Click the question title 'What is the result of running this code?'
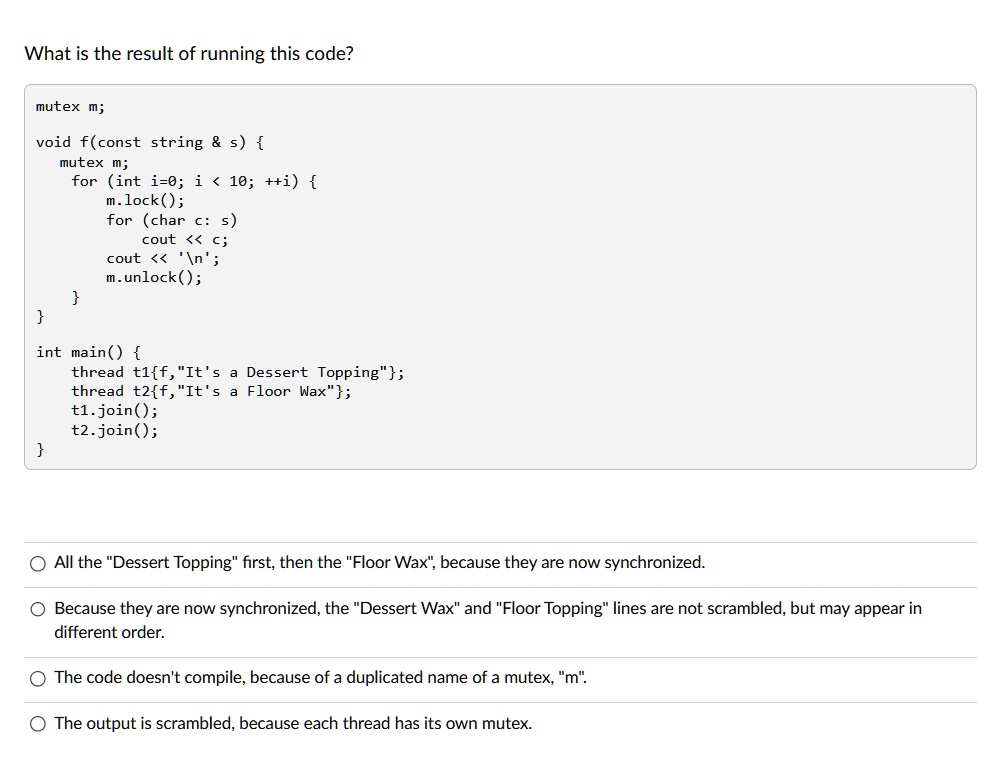The height and width of the screenshot is (765, 990). (x=189, y=53)
